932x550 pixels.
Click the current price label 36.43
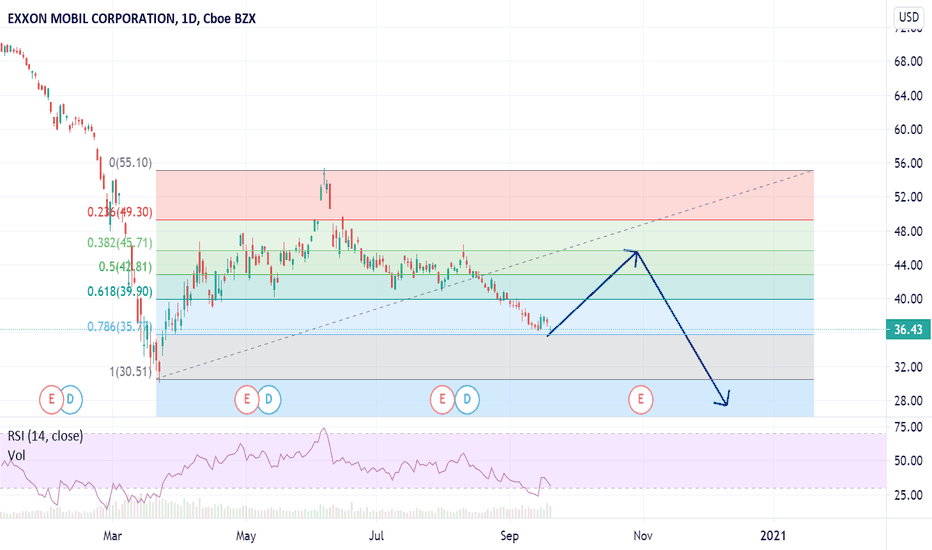pyautogui.click(x=908, y=329)
